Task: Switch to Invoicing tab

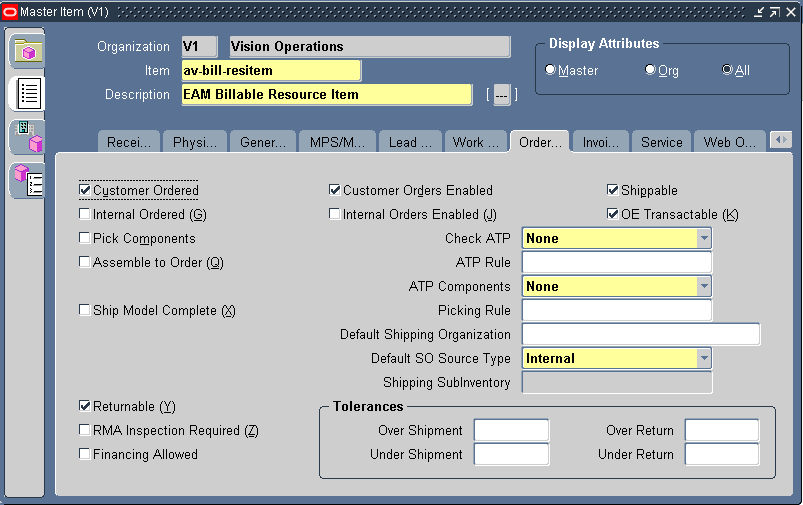Action: [x=601, y=142]
